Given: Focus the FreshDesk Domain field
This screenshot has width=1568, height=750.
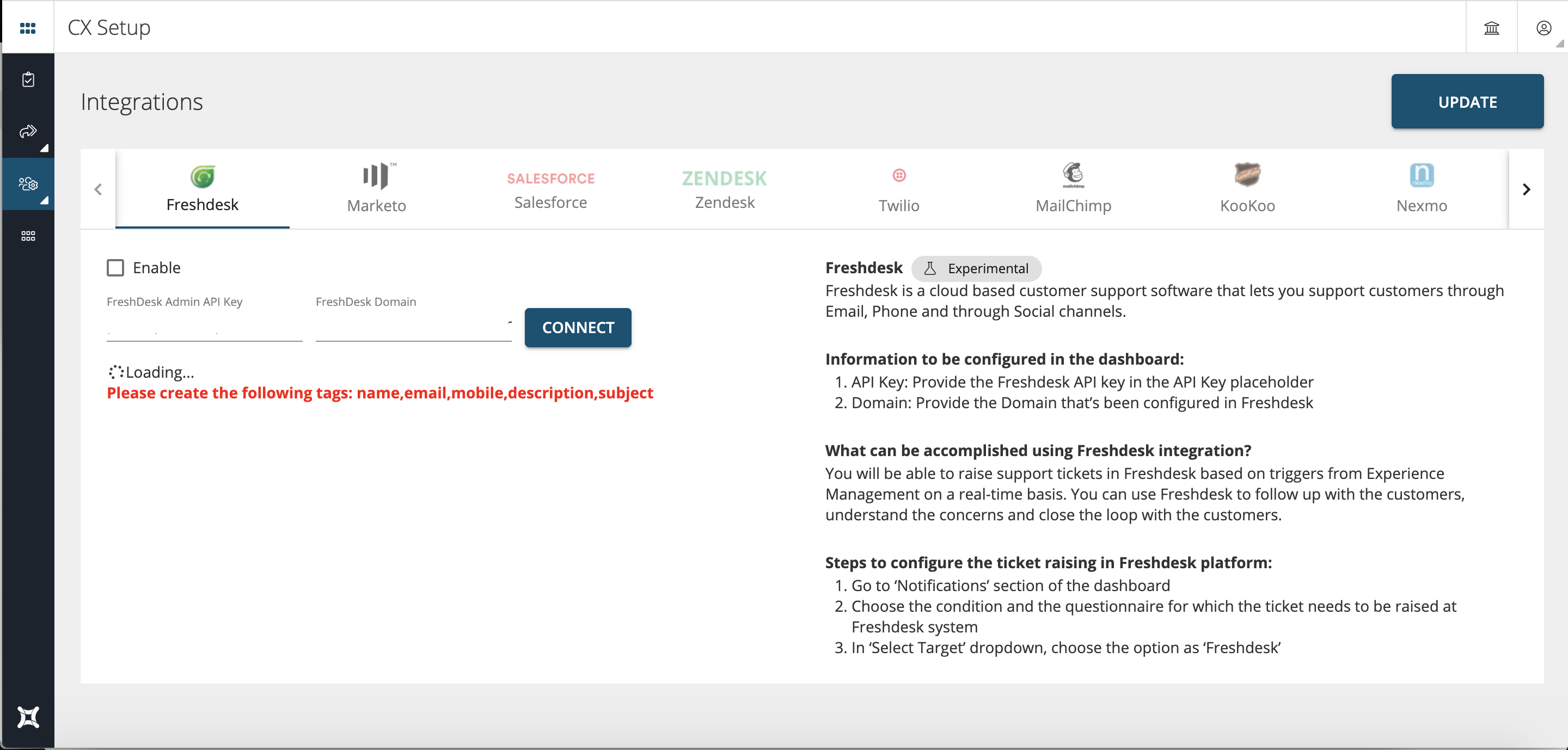Looking at the screenshot, I should tap(413, 329).
